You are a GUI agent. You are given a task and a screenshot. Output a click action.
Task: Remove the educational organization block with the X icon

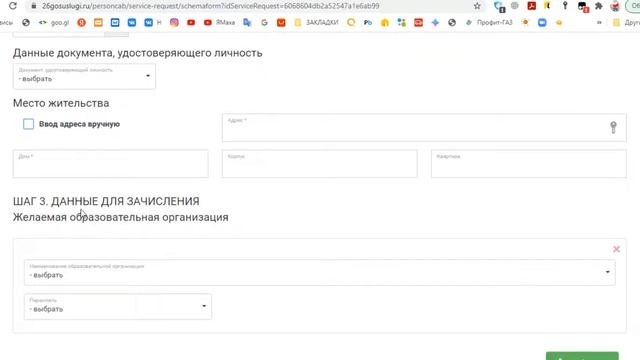(x=616, y=249)
